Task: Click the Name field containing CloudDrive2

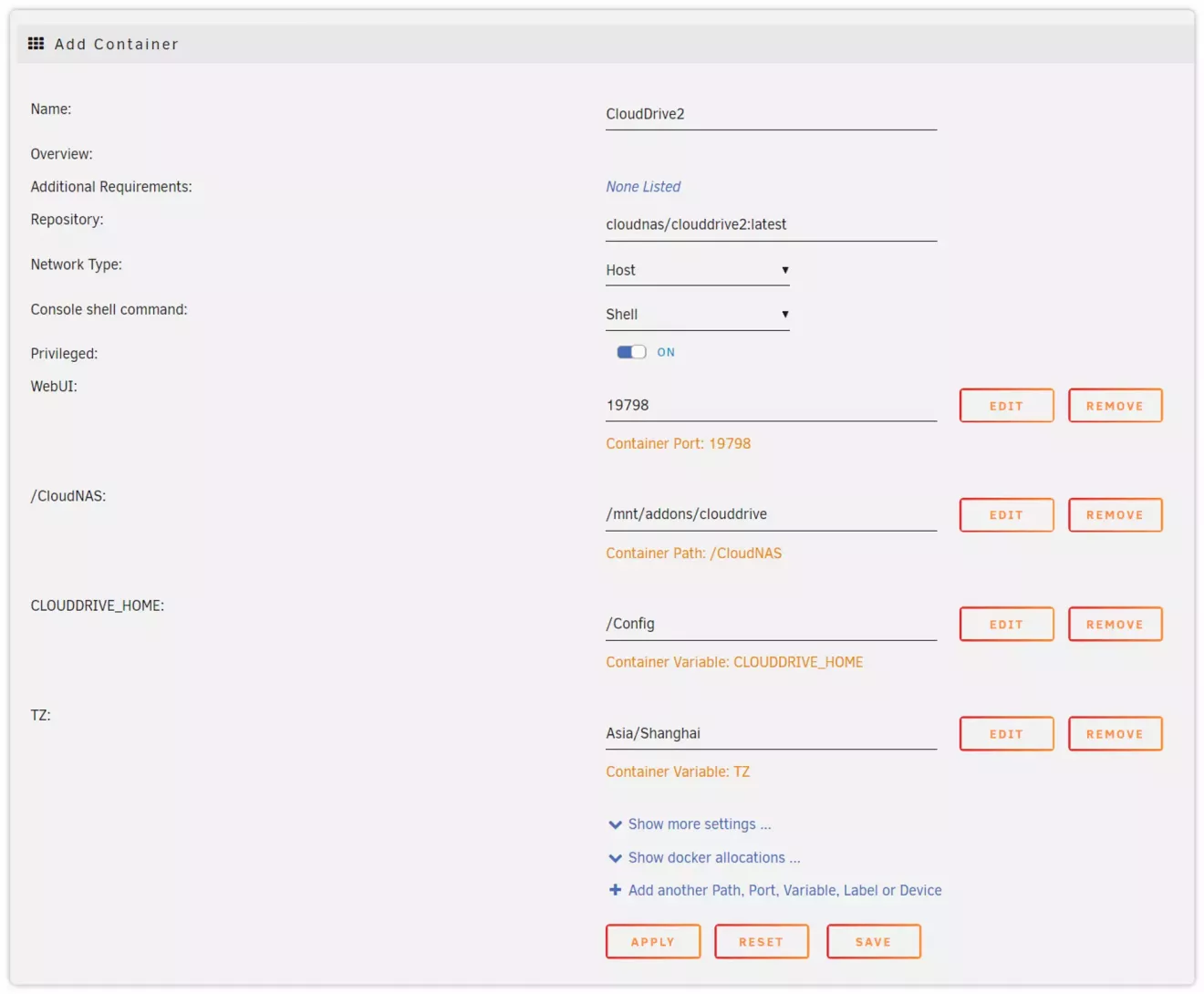Action: [771, 114]
